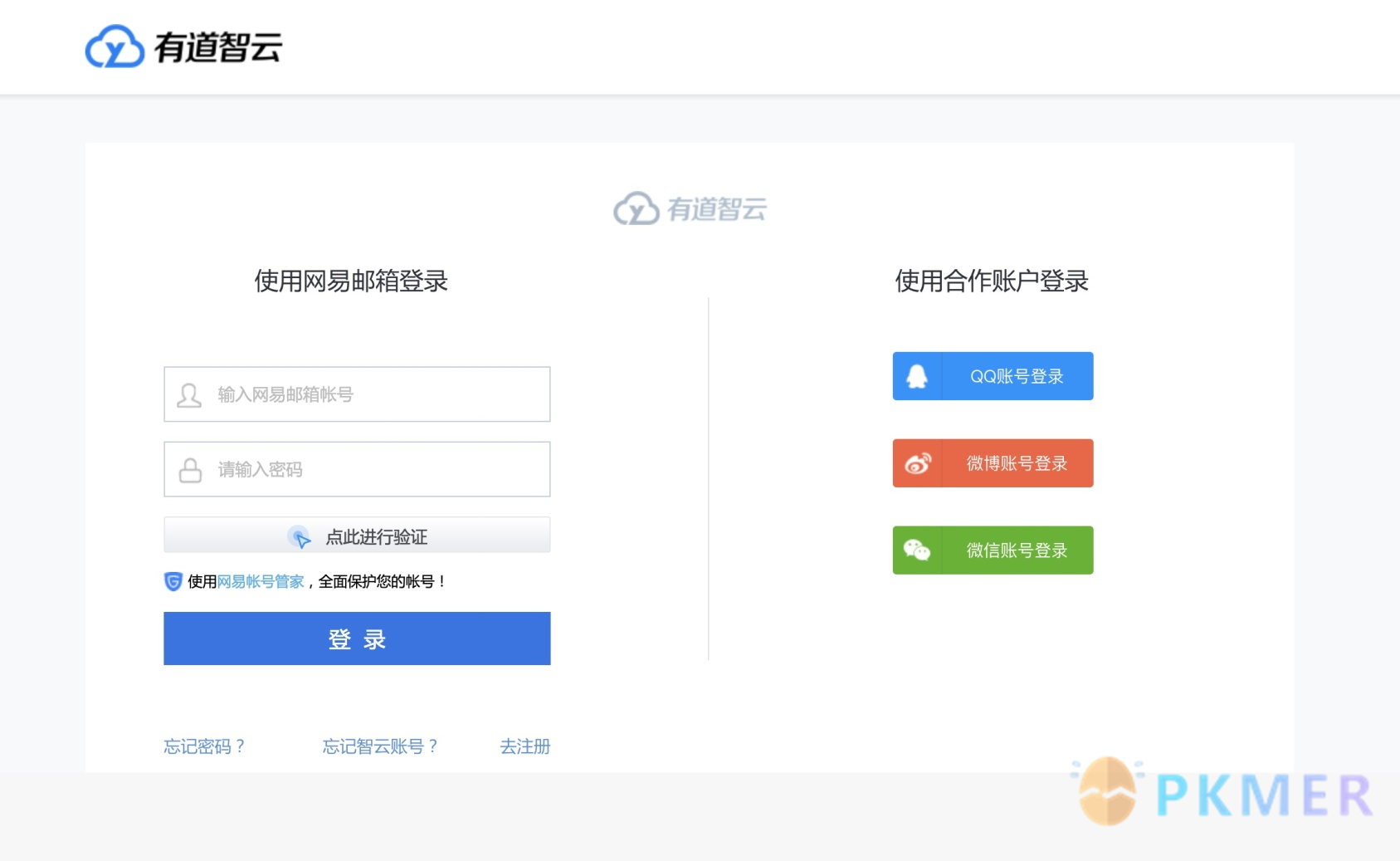This screenshot has width=1400, height=861.
Task: Click the gray 有道智云 logo above the login form
Action: (x=690, y=208)
